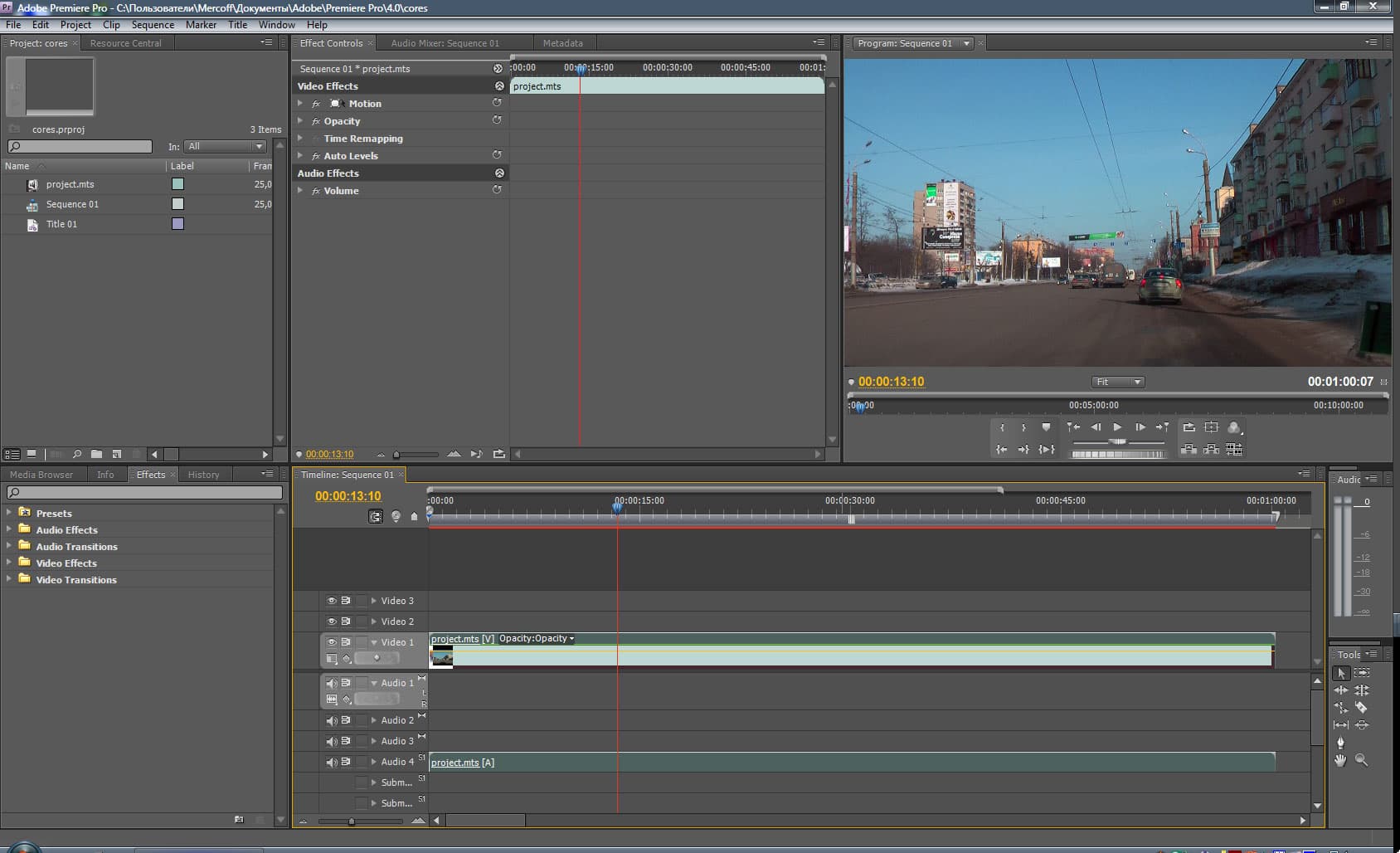Image resolution: width=1400 pixels, height=853 pixels.
Task: Choose the Hand tool
Action: (1340, 760)
